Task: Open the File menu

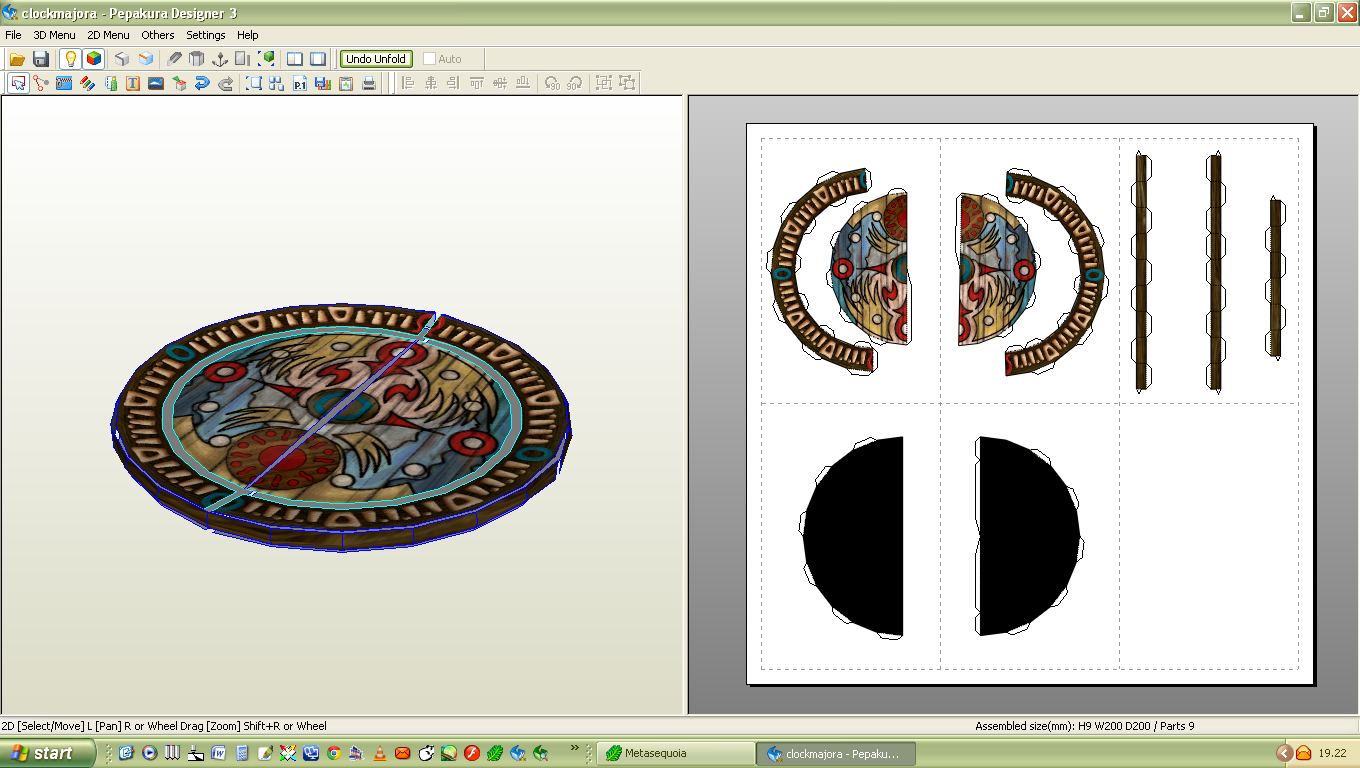Action: click(x=13, y=35)
